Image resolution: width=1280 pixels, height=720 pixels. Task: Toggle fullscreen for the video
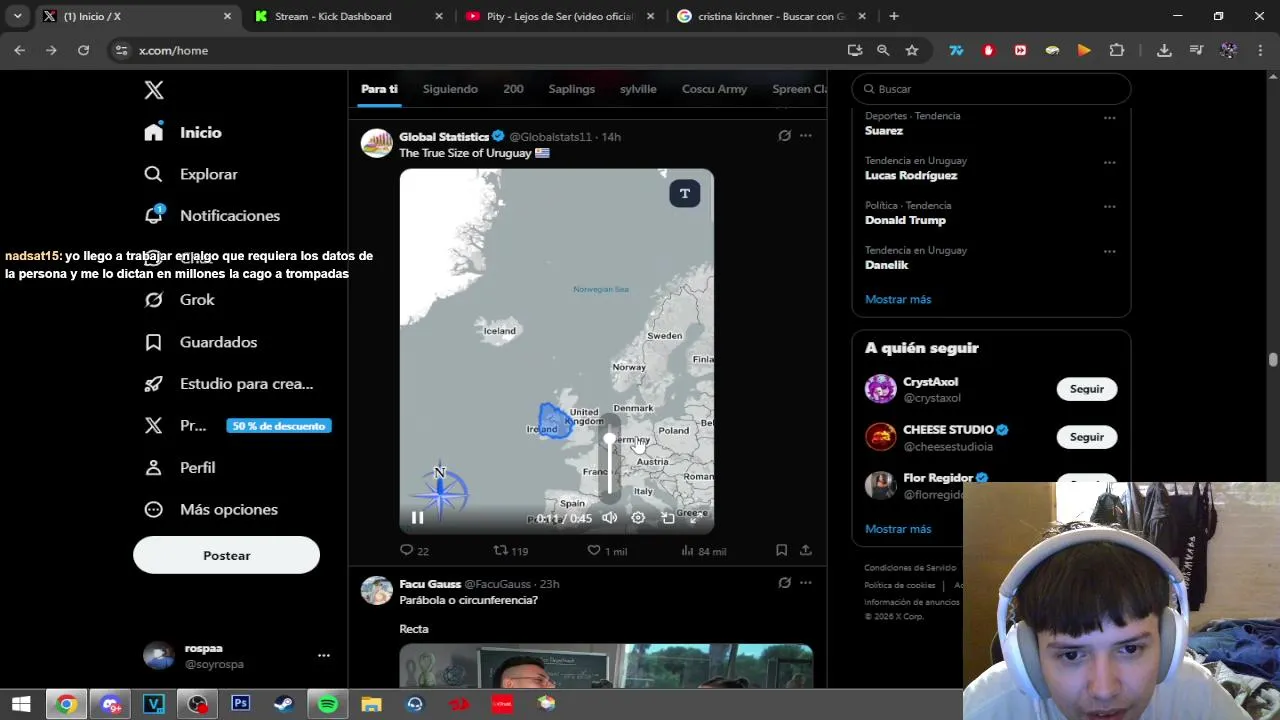pos(695,518)
